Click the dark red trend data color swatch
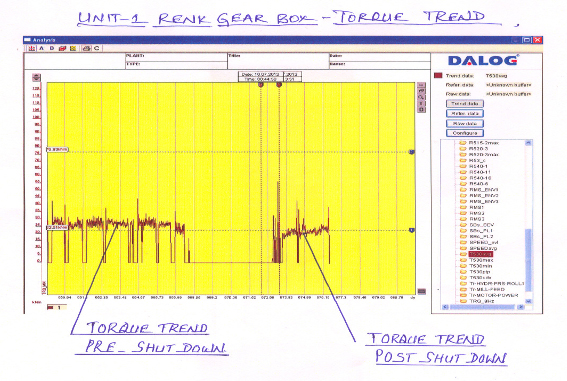Screen dimensions: 567x381 click(438, 76)
